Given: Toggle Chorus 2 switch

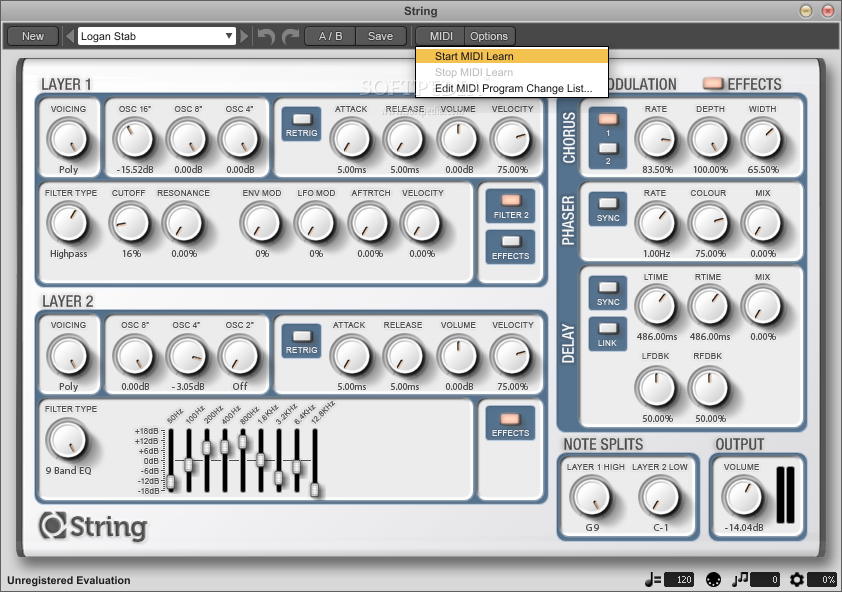Looking at the screenshot, I should click(x=608, y=148).
